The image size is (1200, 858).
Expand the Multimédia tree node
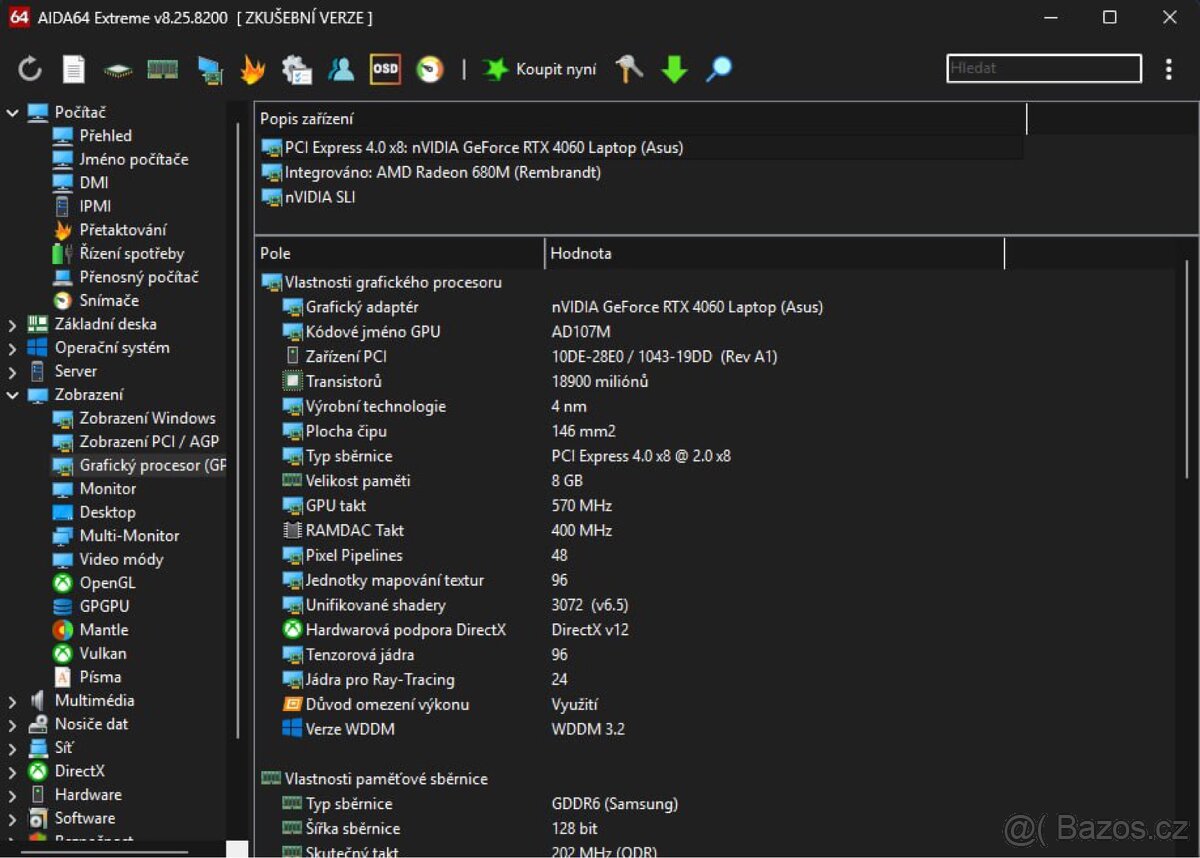12,701
